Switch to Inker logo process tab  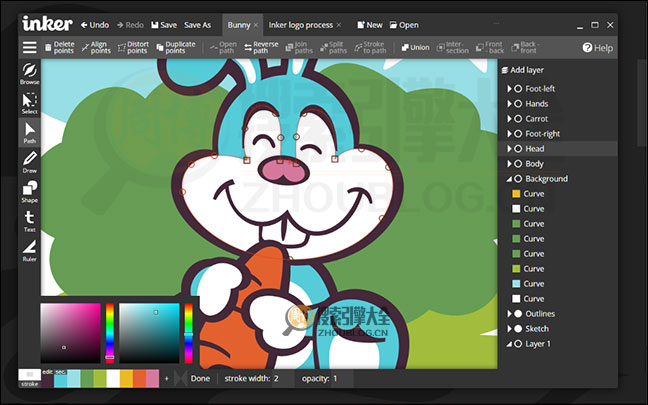(300, 25)
